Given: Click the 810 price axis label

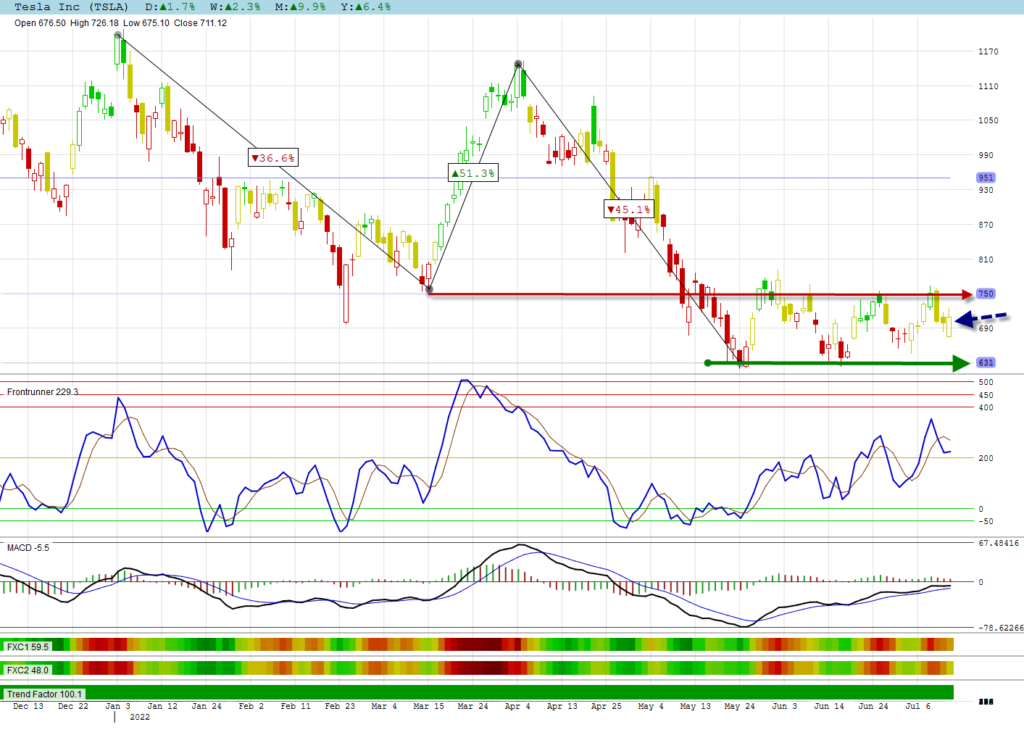Looking at the screenshot, I should 986,259.
